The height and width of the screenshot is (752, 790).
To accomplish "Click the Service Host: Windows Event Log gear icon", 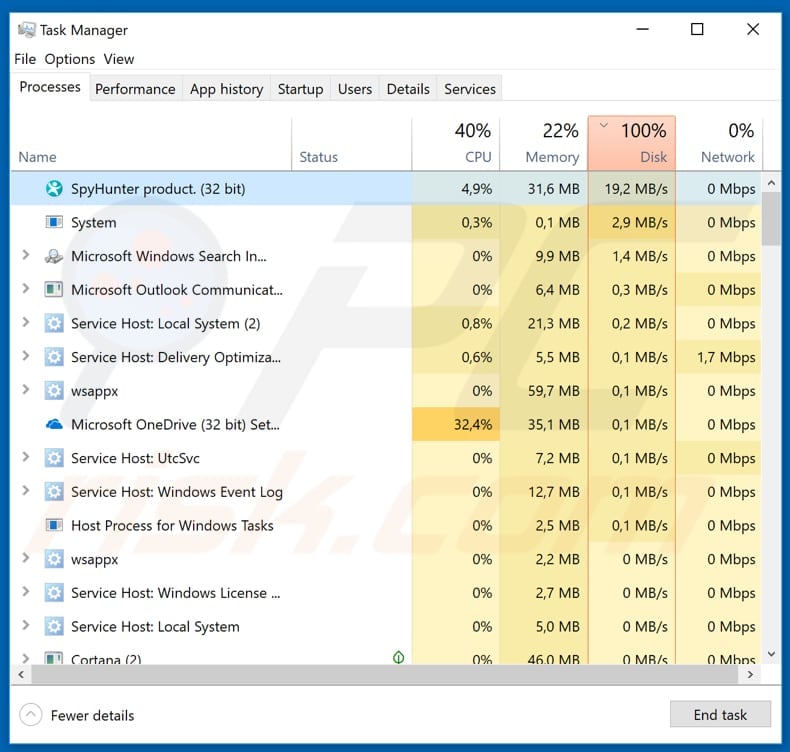I will [x=54, y=492].
